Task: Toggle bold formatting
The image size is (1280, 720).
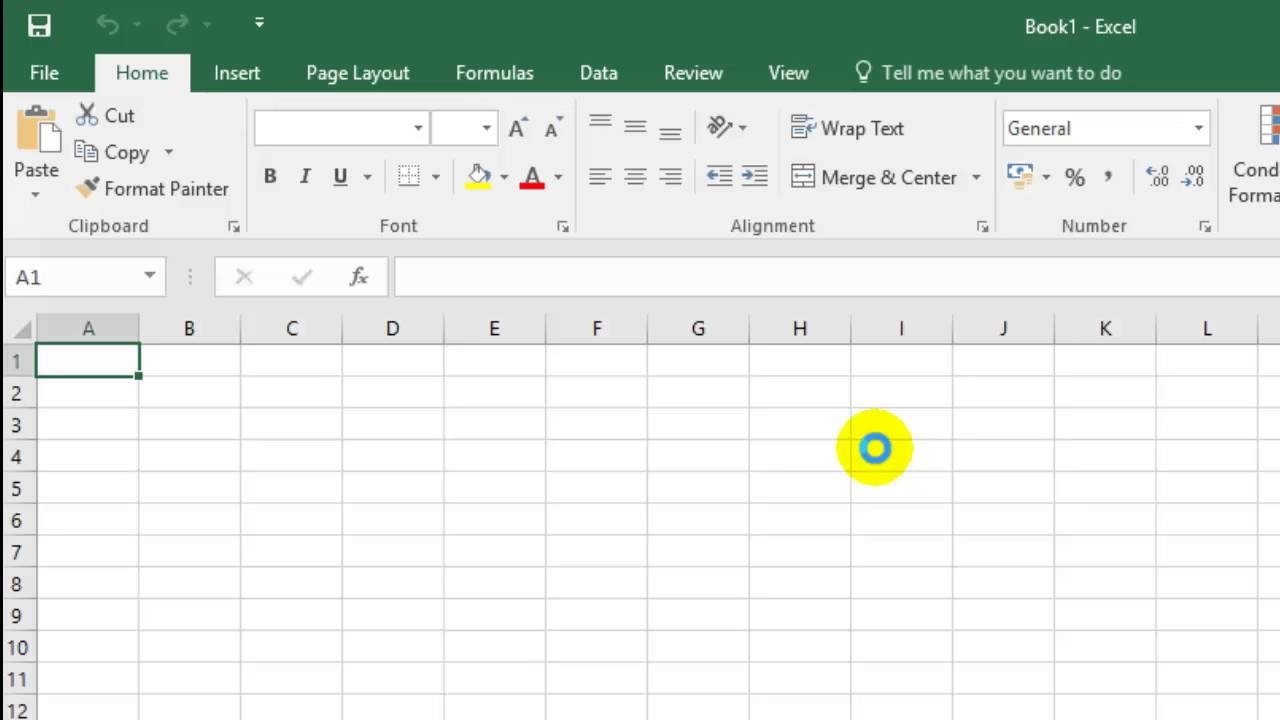Action: 269,176
